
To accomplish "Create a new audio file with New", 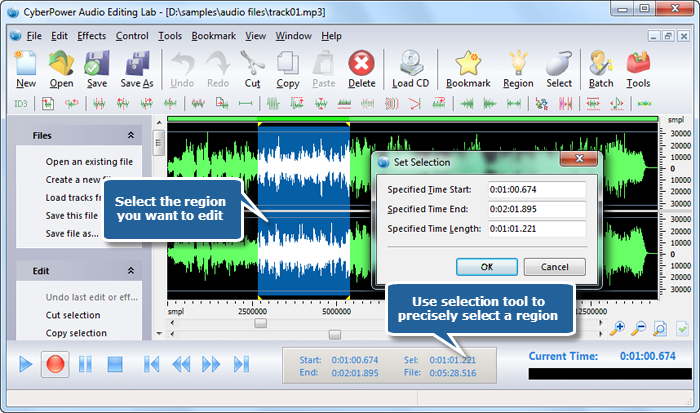I will pos(26,69).
